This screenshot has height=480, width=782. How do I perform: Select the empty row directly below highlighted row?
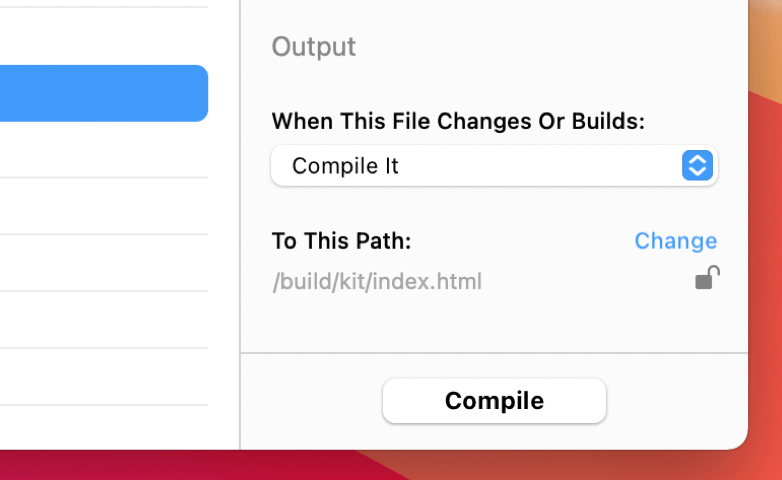click(104, 150)
